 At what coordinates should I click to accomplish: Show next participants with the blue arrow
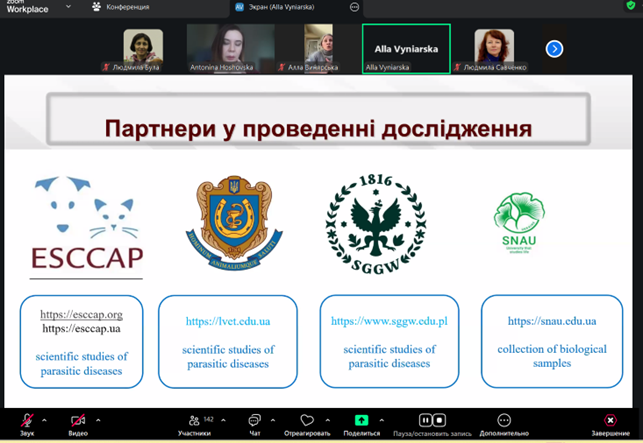tap(554, 48)
